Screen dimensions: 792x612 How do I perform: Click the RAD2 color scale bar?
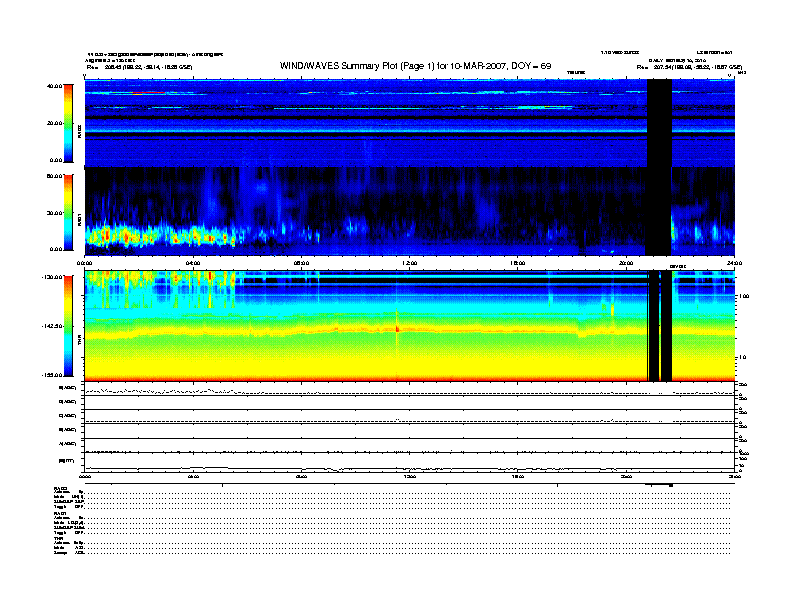click(x=68, y=123)
